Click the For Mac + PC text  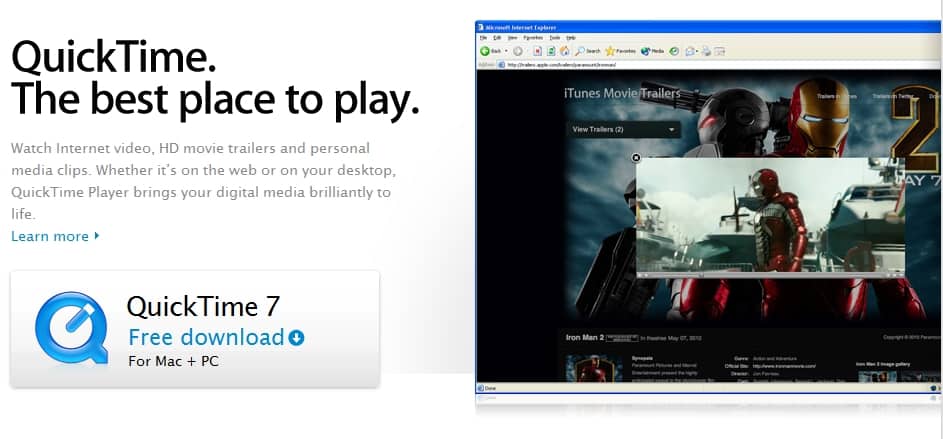(x=173, y=361)
